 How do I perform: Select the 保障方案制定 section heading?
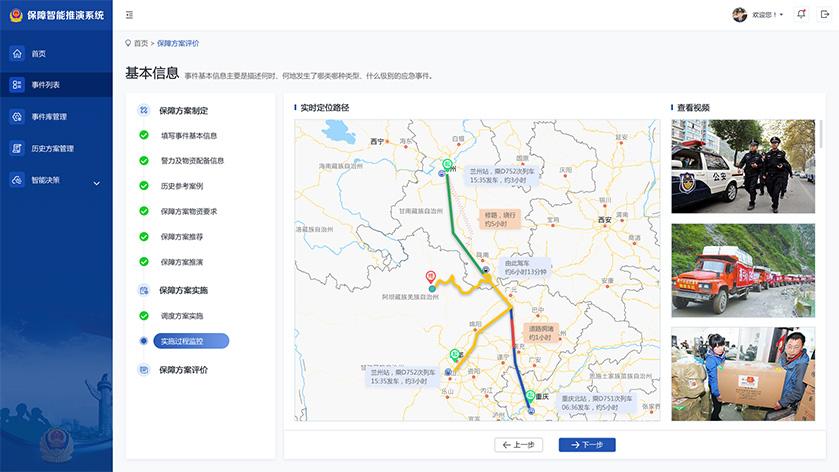point(184,111)
